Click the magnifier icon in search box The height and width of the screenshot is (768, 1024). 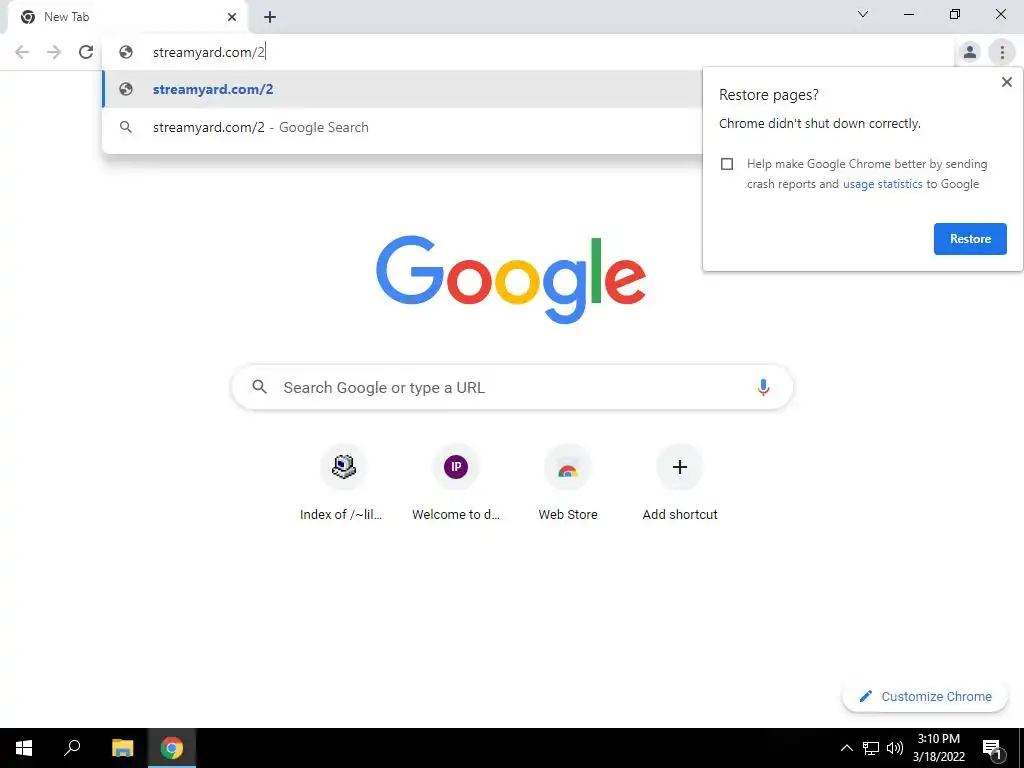tap(259, 387)
